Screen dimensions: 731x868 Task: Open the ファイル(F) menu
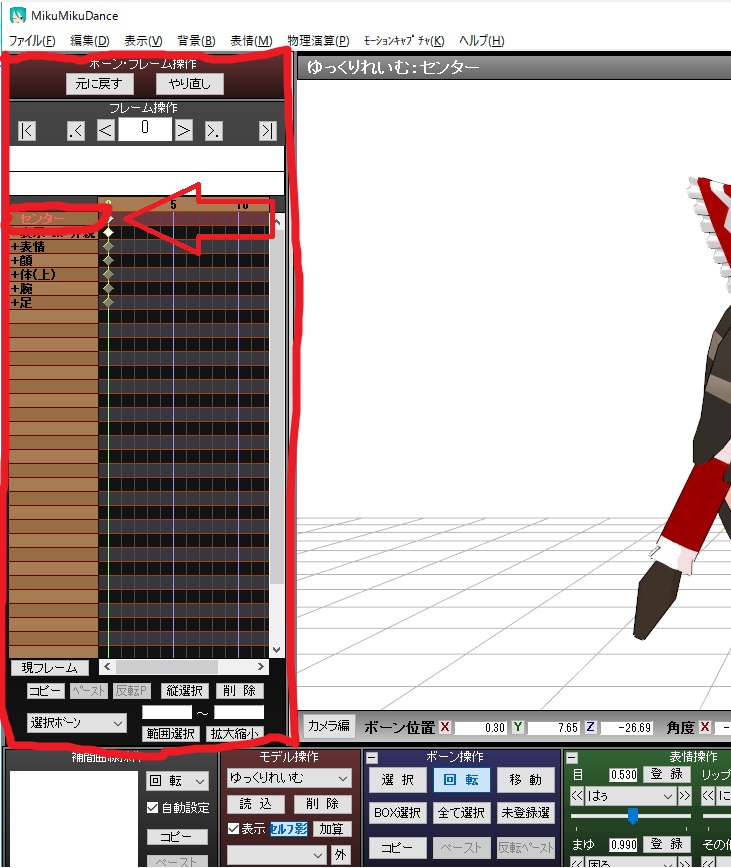click(32, 41)
